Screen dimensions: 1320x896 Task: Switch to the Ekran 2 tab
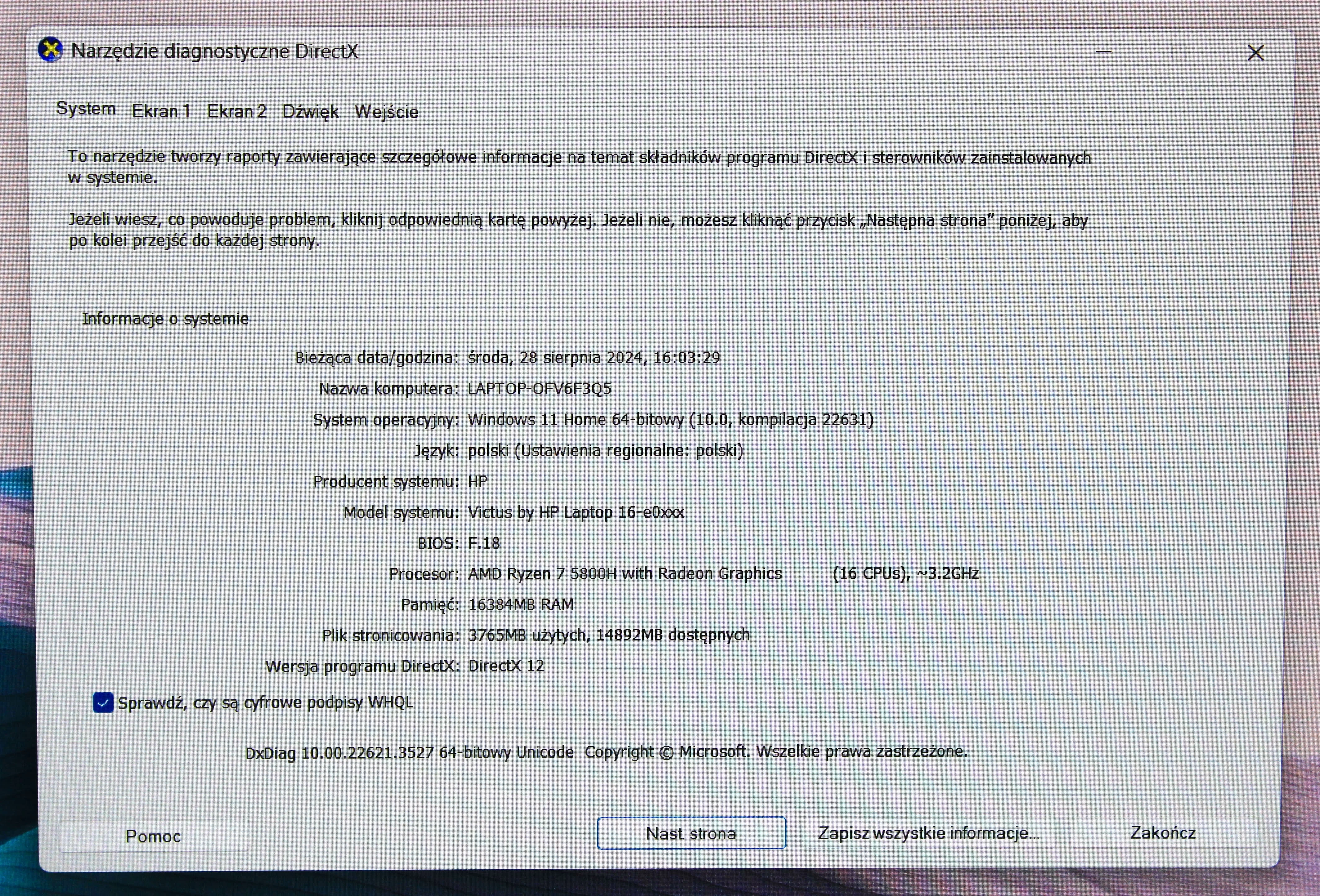pos(236,111)
